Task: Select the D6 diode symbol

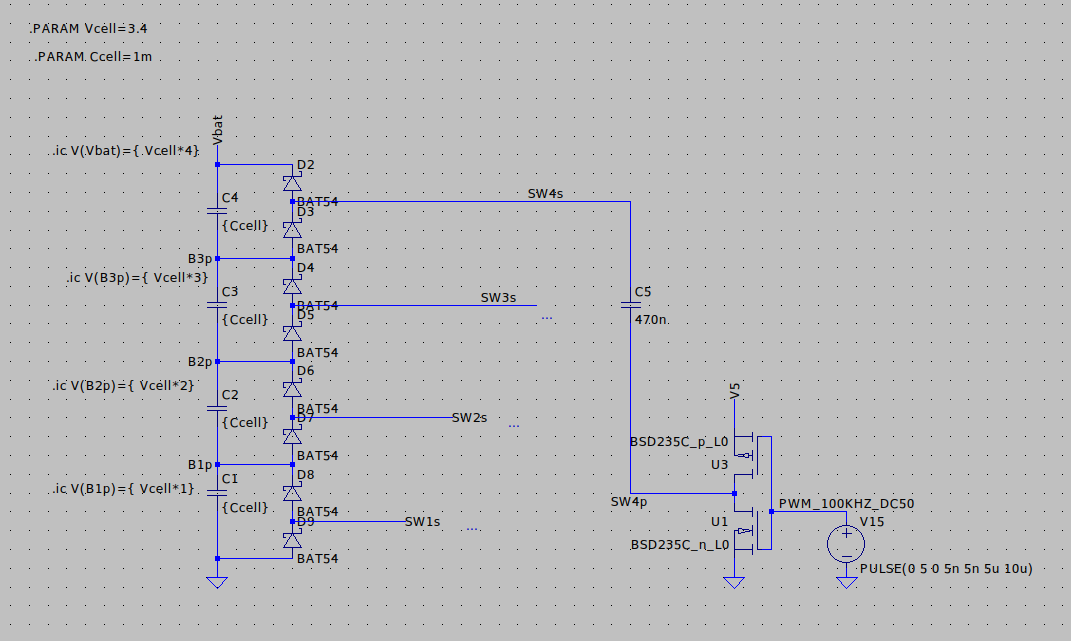Action: coord(292,389)
